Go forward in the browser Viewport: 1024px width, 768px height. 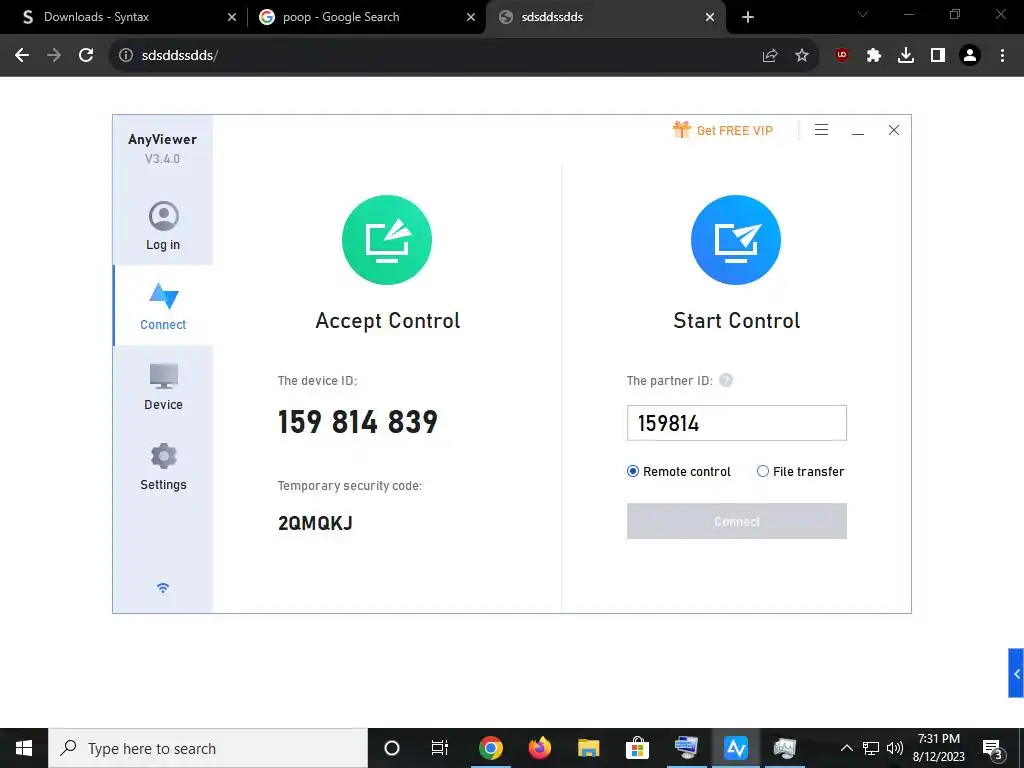54,56
